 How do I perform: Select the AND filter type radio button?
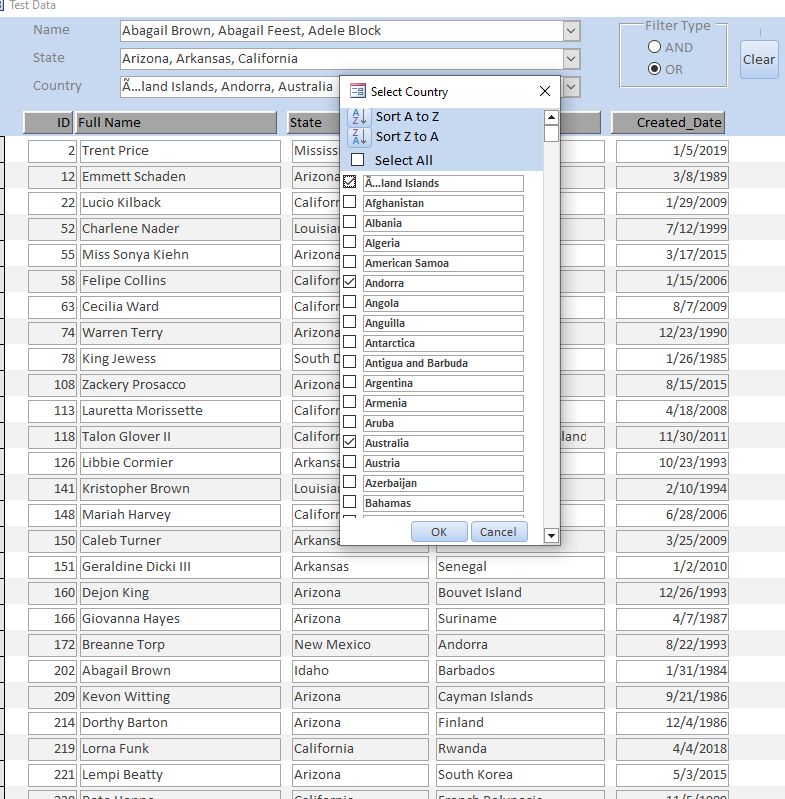[655, 47]
